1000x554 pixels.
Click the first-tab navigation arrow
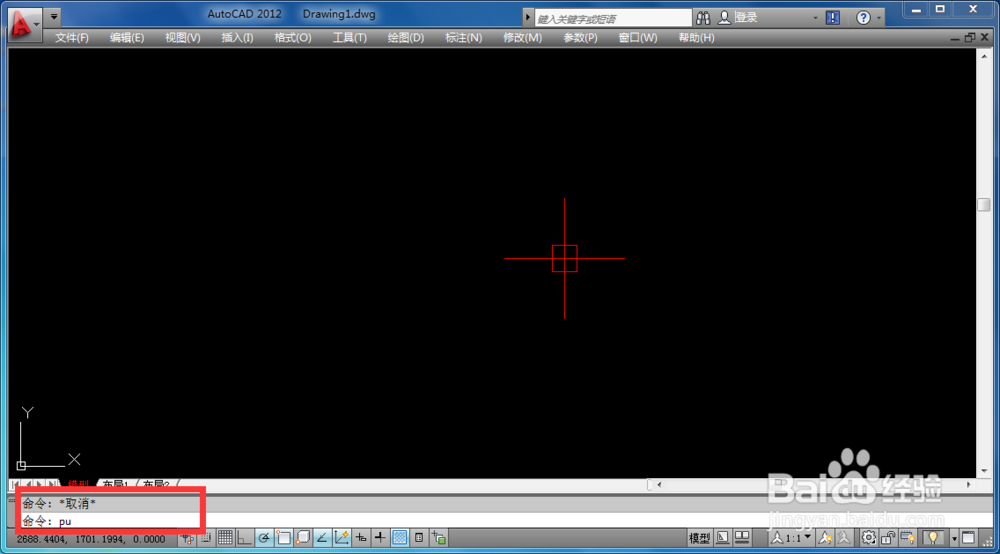15,485
